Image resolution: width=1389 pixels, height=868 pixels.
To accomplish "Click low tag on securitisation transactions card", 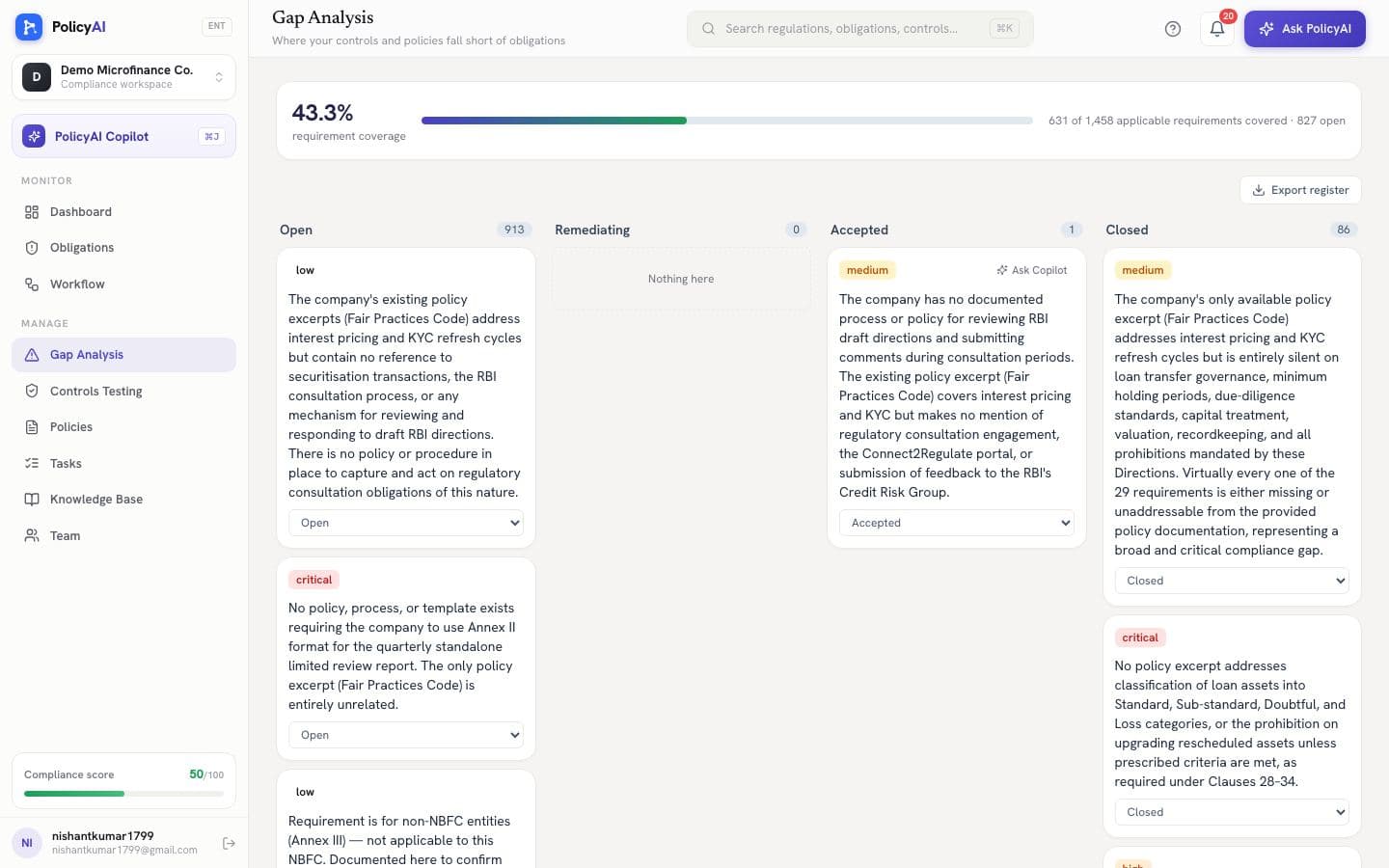I will tap(305, 270).
